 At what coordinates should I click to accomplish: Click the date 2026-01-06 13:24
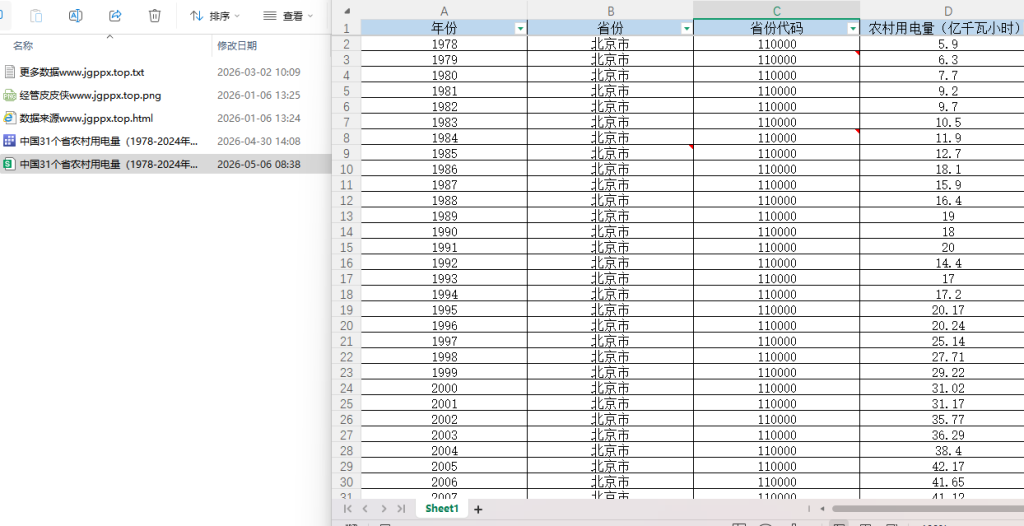coord(259,118)
